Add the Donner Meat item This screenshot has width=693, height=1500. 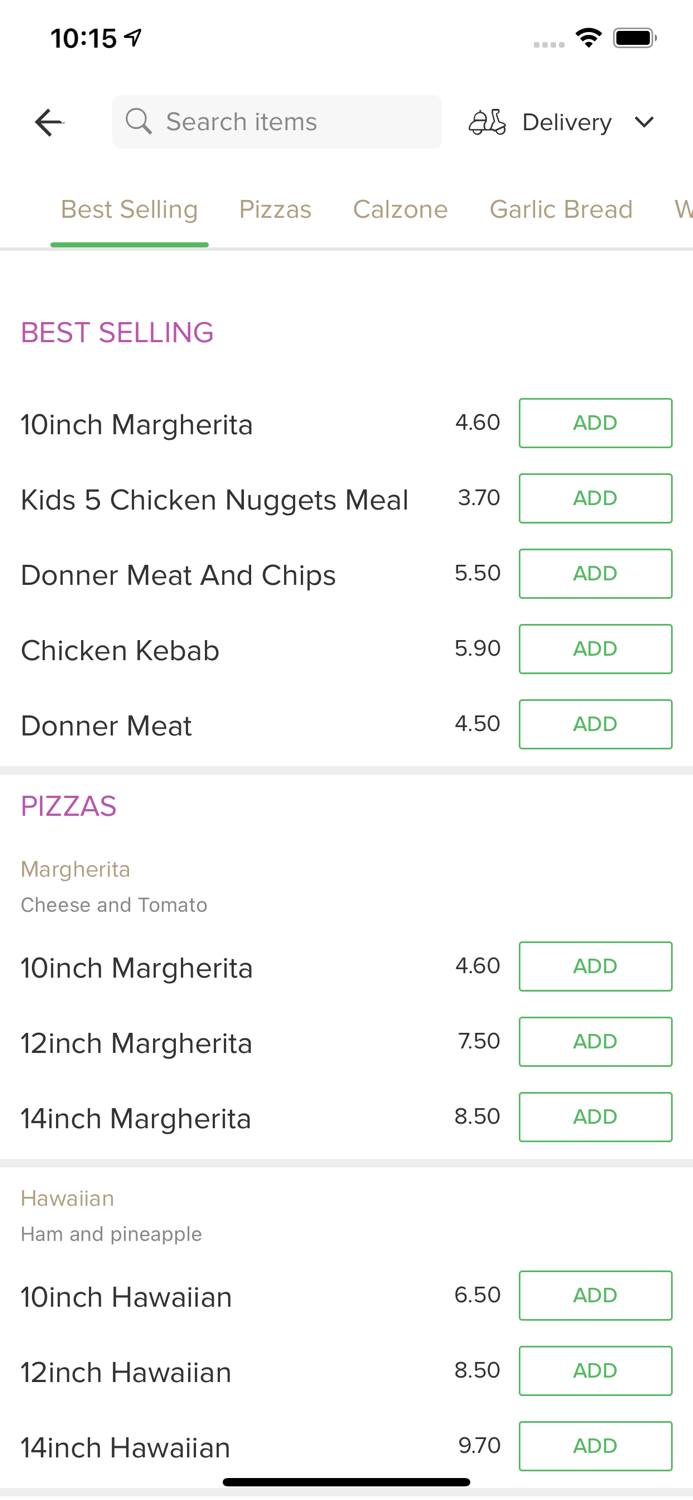point(595,724)
